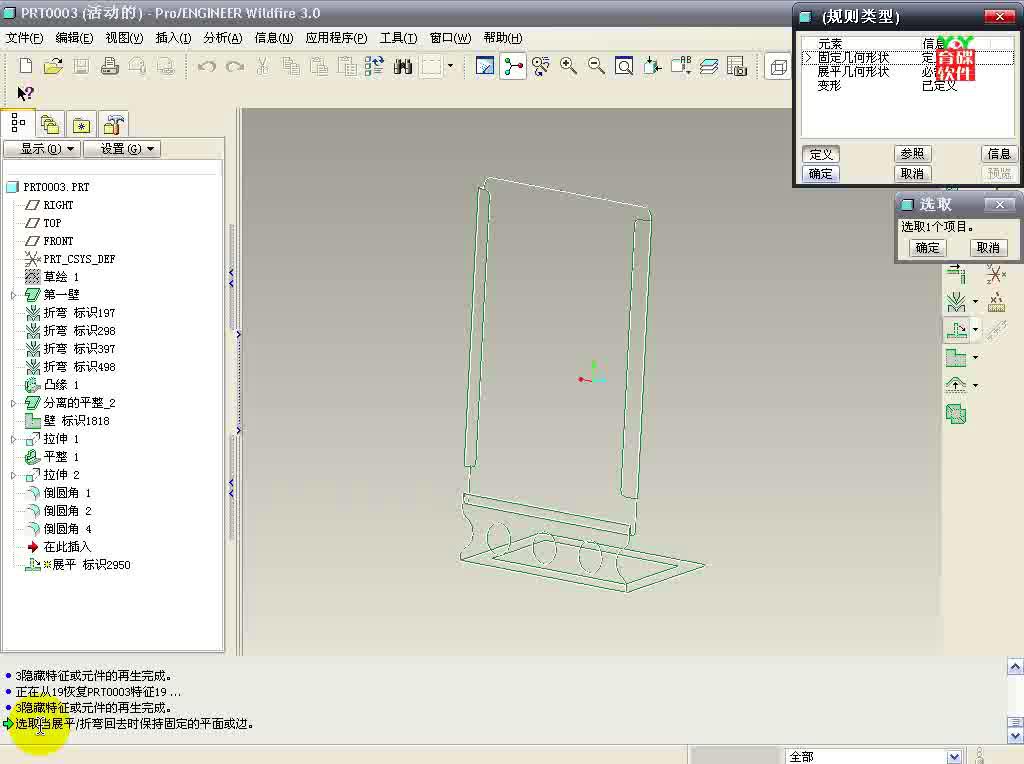This screenshot has height=764, width=1024.
Task: Open the 编辑(E) menu
Action: (x=74, y=38)
